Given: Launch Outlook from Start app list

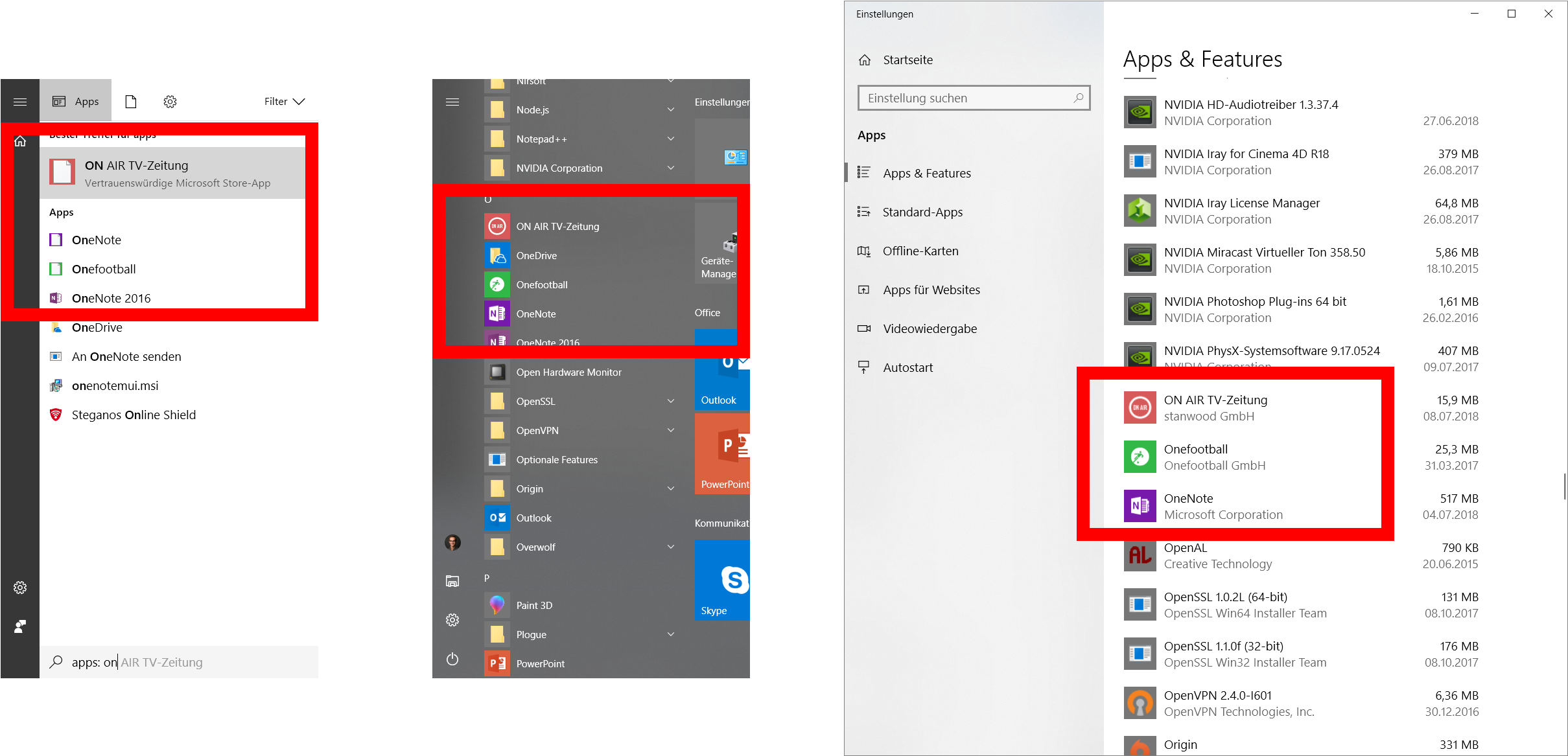Looking at the screenshot, I should click(x=580, y=518).
